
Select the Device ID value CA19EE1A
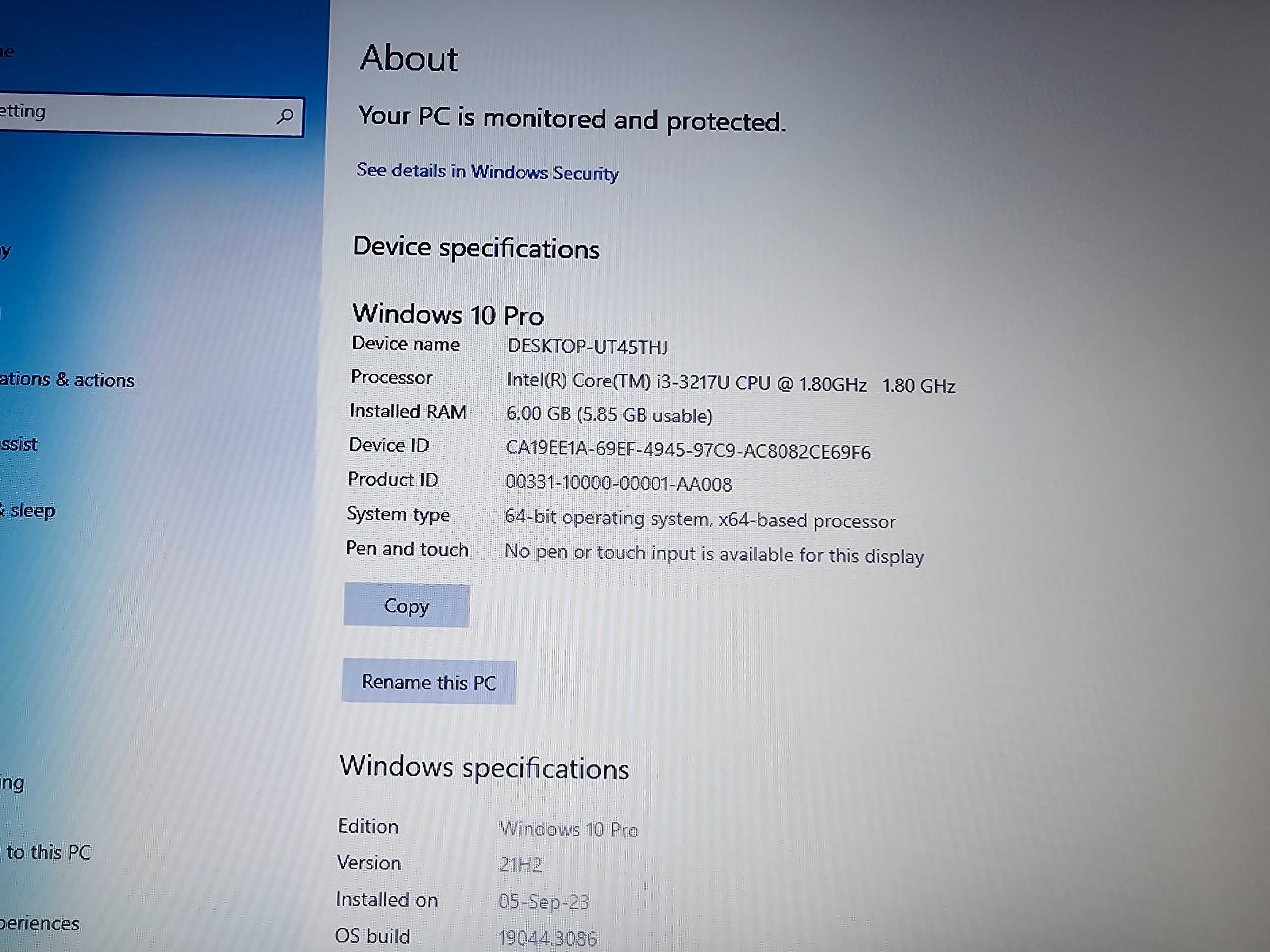point(688,450)
